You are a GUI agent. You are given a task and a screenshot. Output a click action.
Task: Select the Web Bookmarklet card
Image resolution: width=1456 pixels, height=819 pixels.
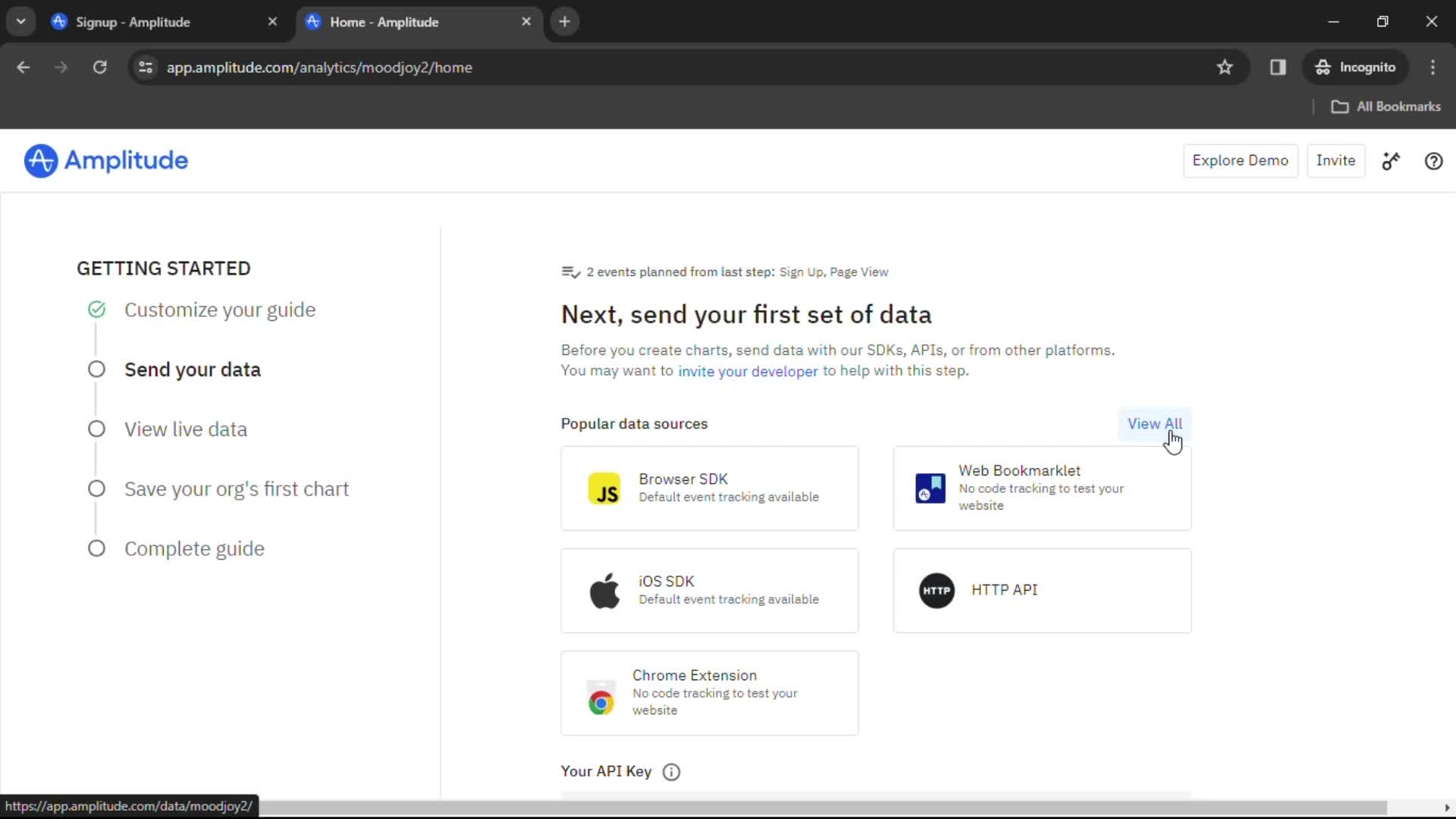[1042, 488]
